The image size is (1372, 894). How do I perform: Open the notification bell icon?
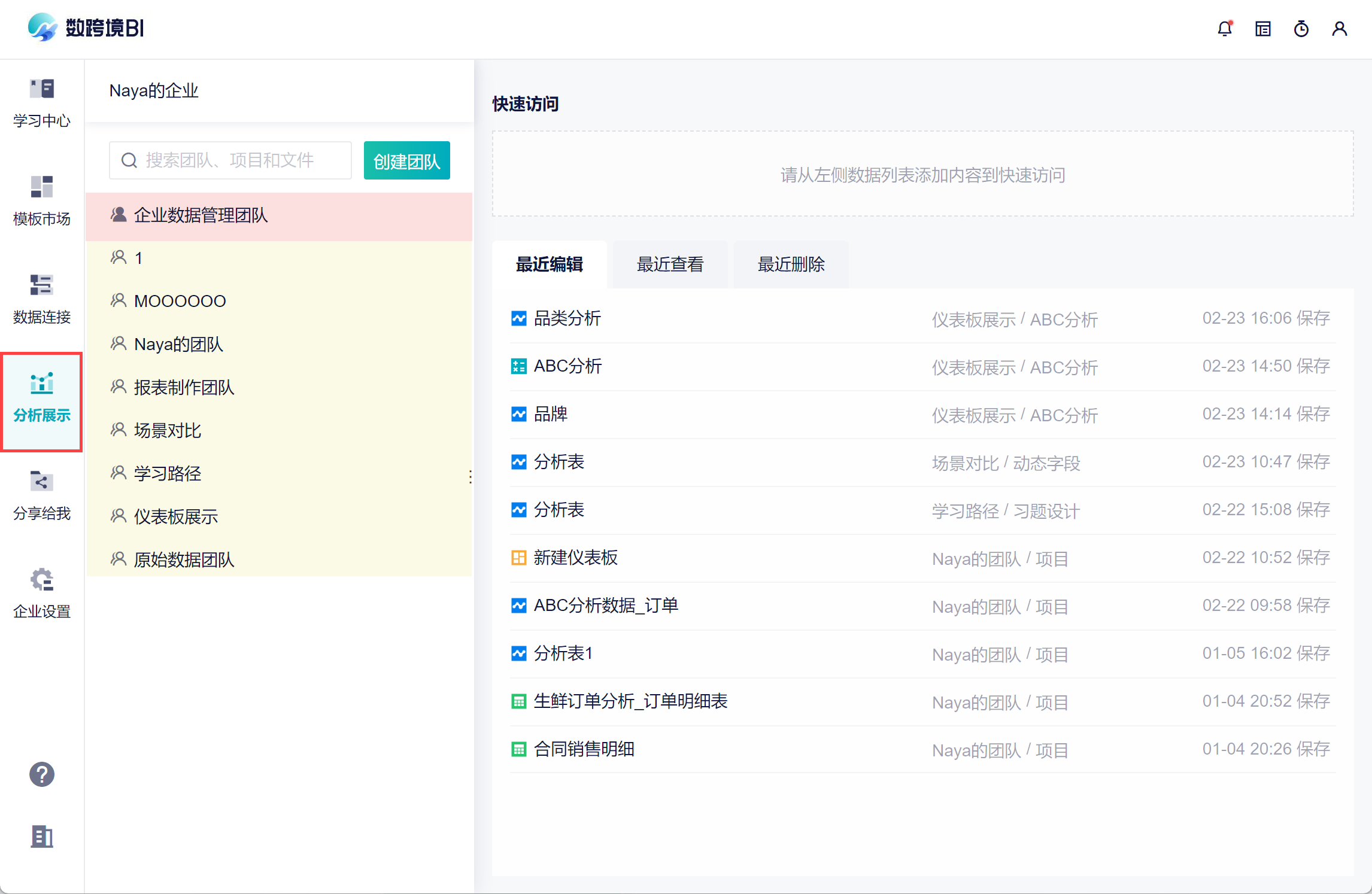coord(1225,28)
